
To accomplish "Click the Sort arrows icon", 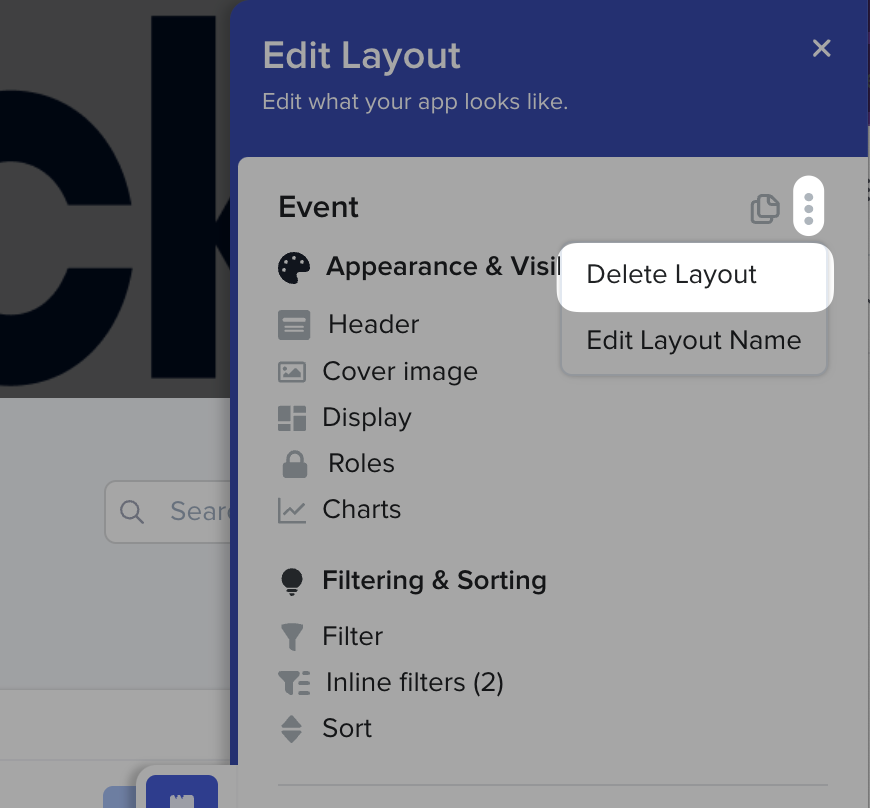I will (x=292, y=729).
